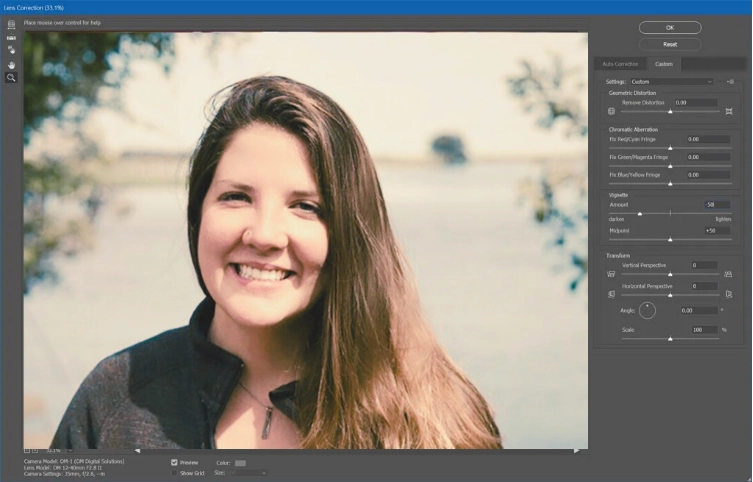The height and width of the screenshot is (482, 753).
Task: Uncheck the Preview checkbox
Action: pos(175,463)
